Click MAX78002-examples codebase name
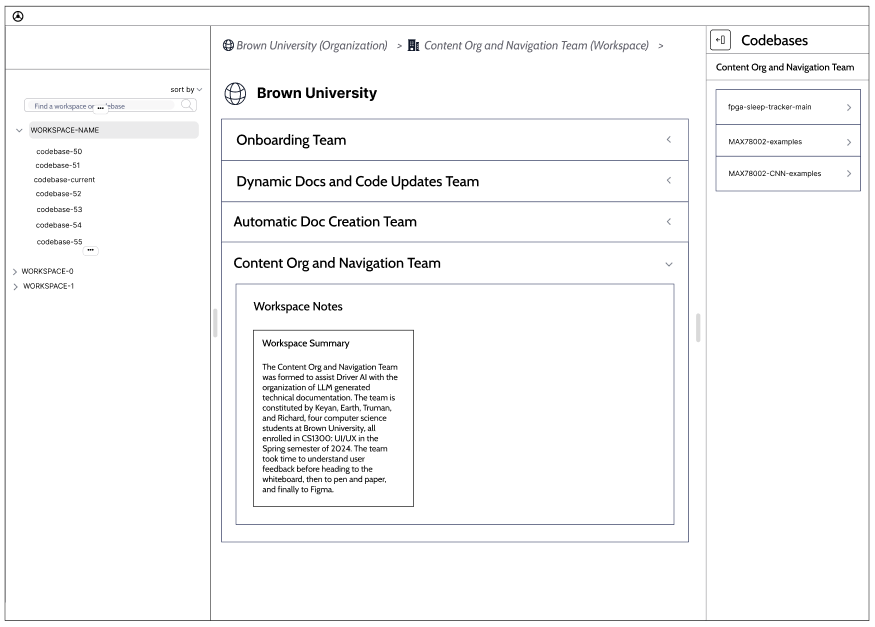The image size is (875, 627). tap(765, 142)
